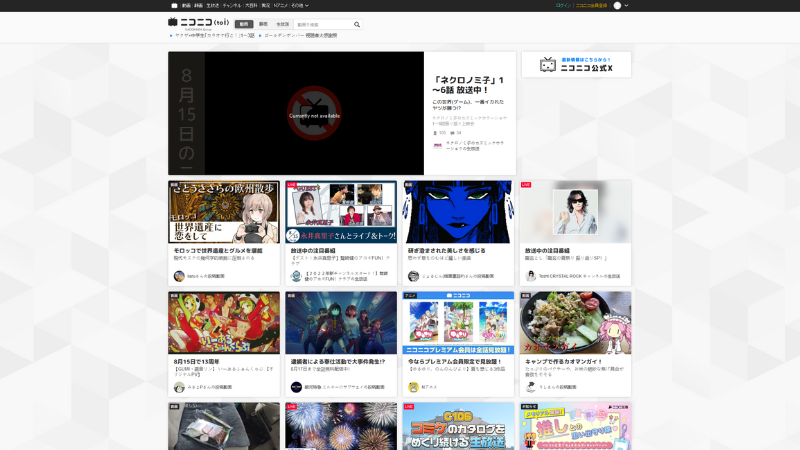
Task: Click the viewer count icon beside featured broadcast
Action: (x=435, y=133)
